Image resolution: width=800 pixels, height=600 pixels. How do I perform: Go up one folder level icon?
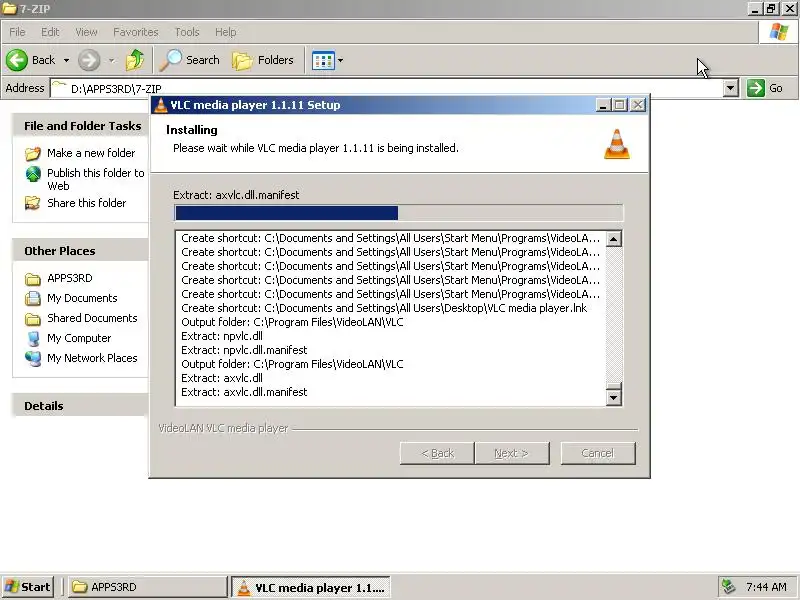point(135,60)
